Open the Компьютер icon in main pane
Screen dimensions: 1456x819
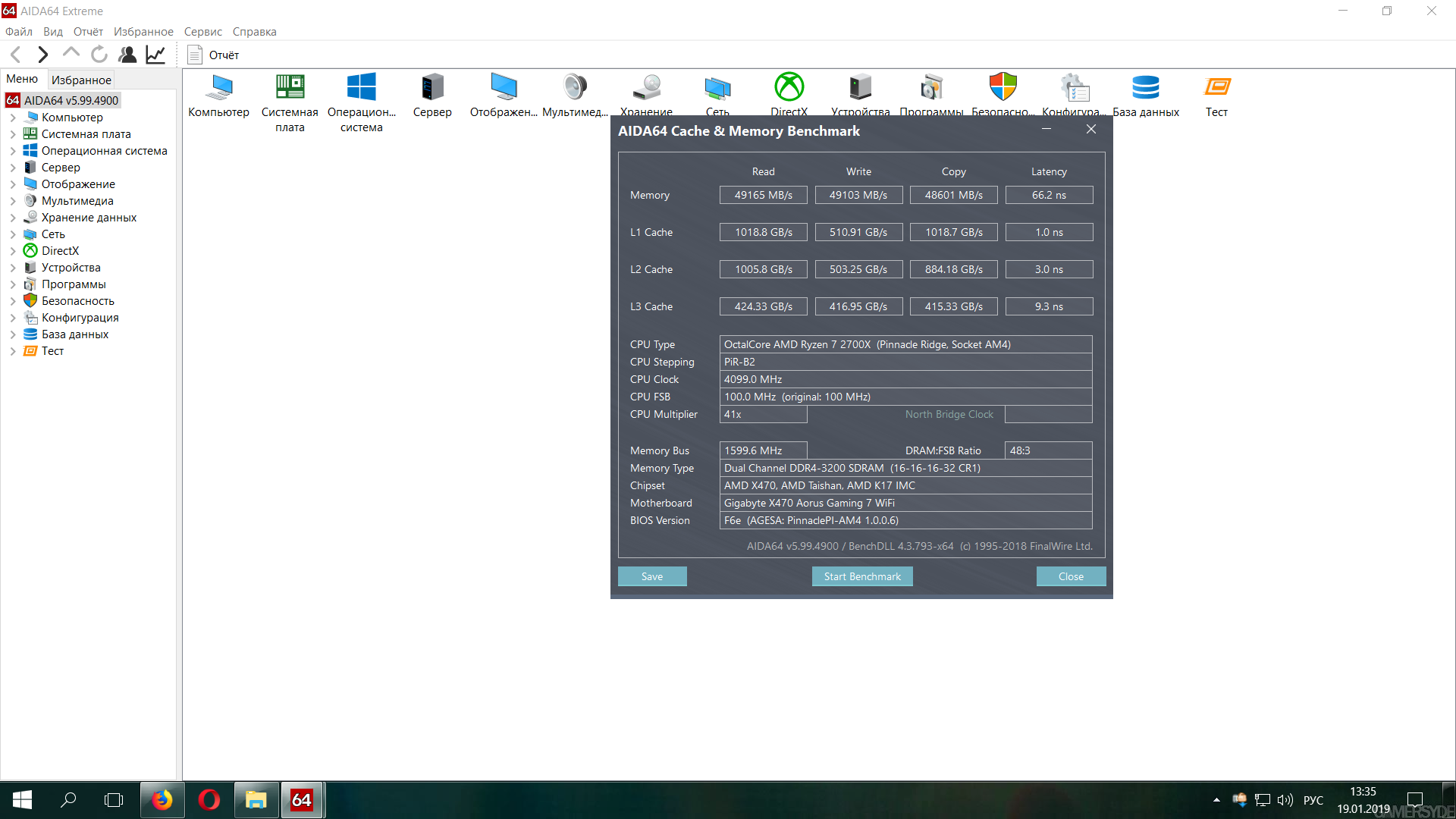click(x=219, y=96)
